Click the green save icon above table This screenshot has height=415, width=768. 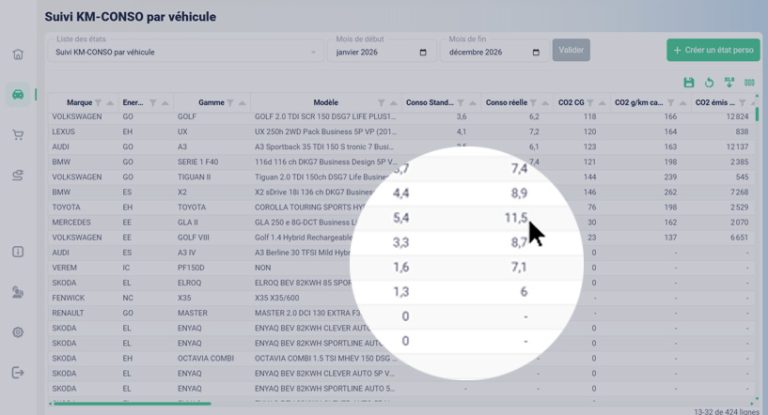tap(689, 82)
